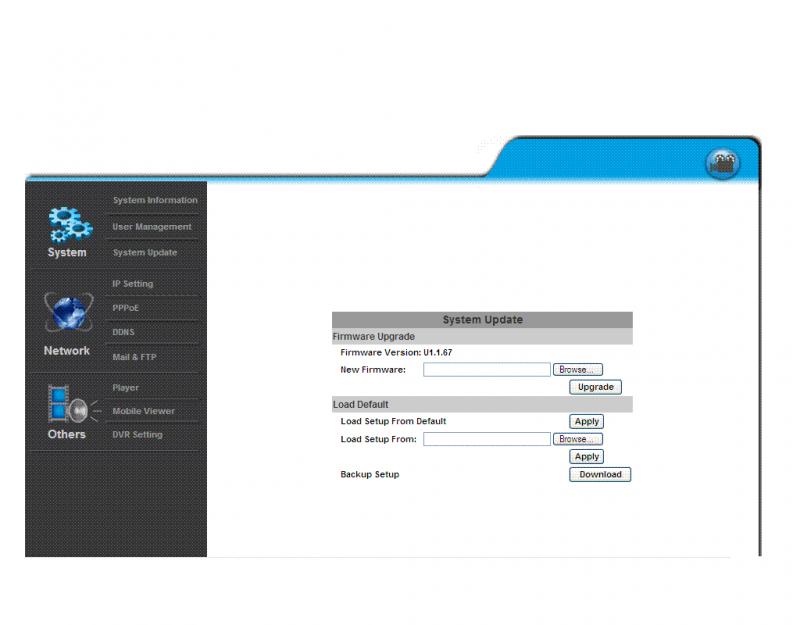This screenshot has width=800, height=625.
Task: Click the Load Setup From file field
Action: [486, 439]
